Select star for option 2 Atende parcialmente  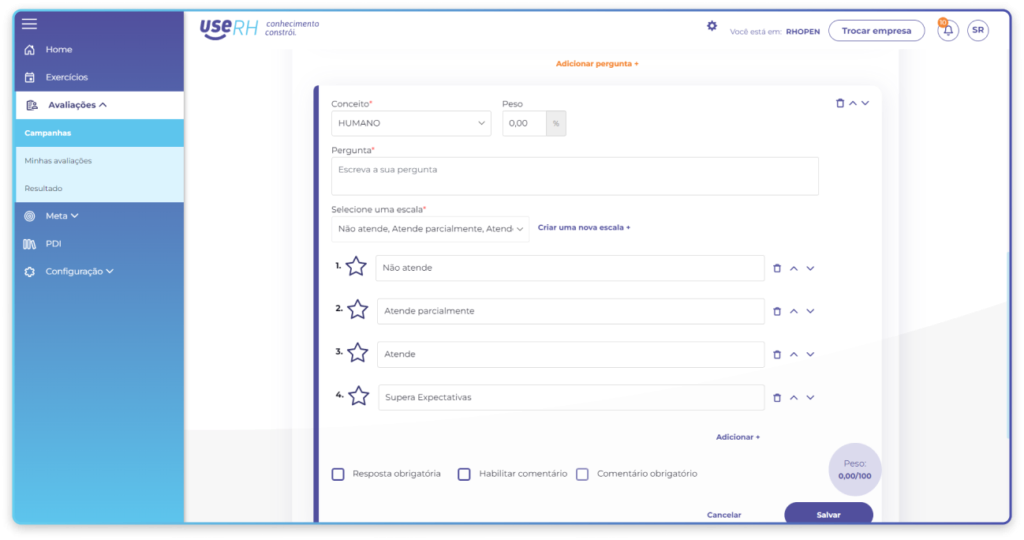(357, 310)
